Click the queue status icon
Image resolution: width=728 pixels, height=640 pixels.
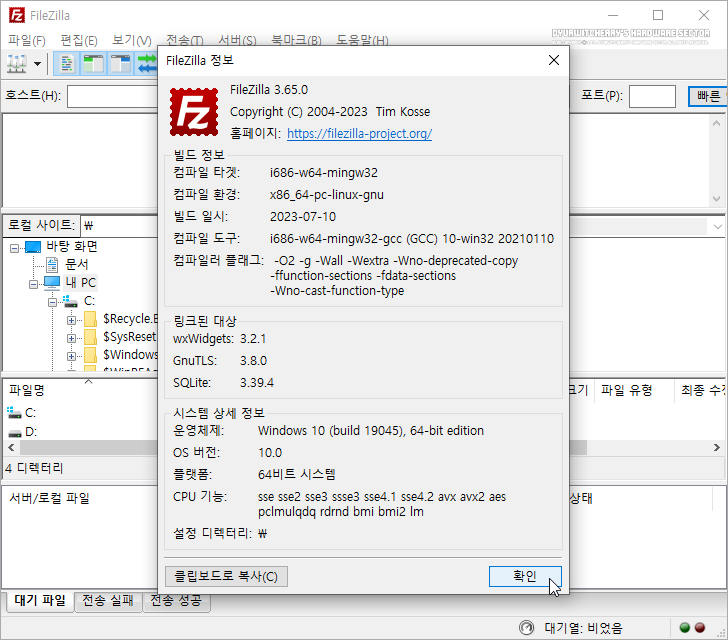(x=526, y=628)
